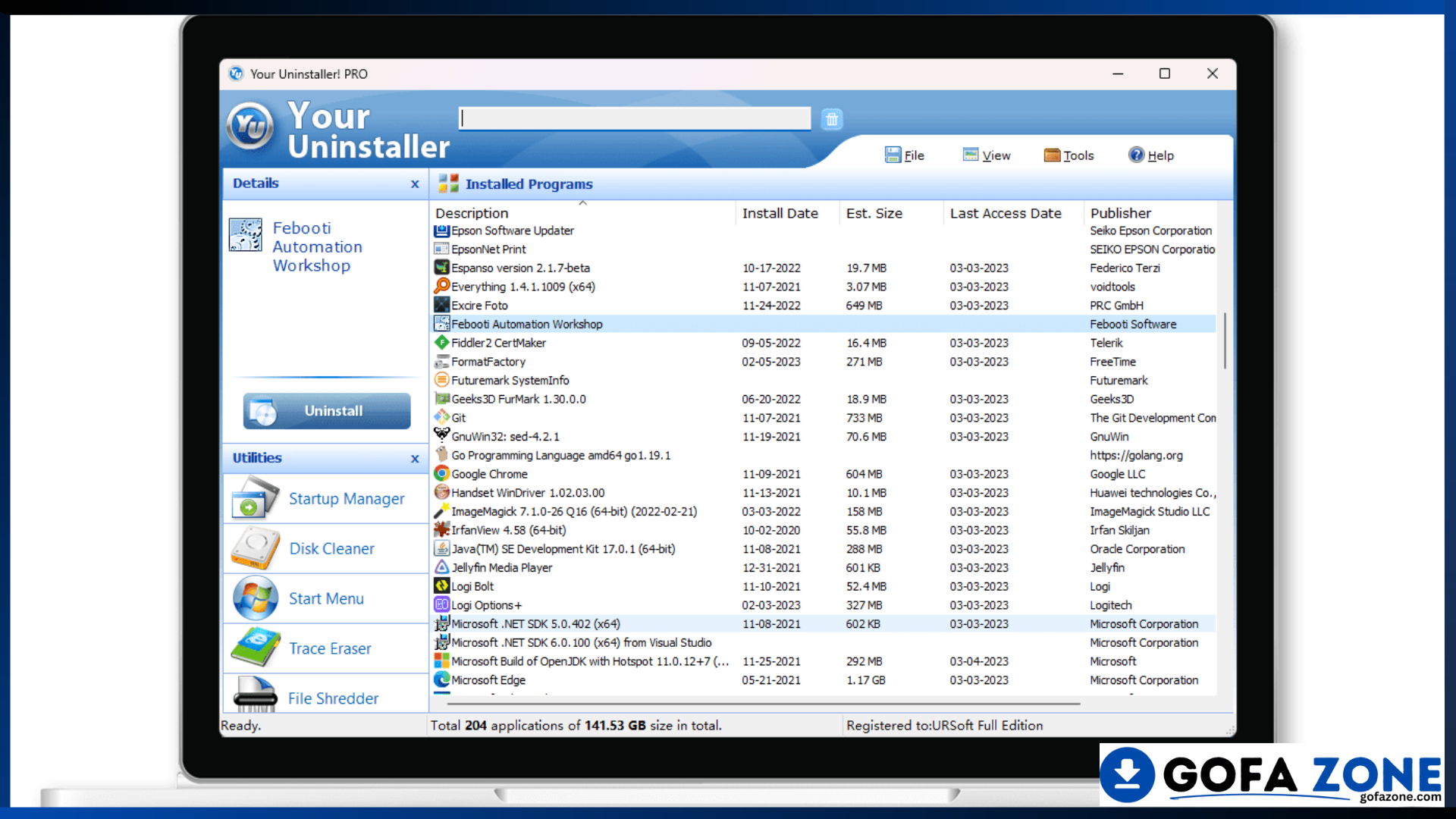Screen dimensions: 1456x819
Task: Sort by the Last Access Date column header
Action: [x=1013, y=213]
